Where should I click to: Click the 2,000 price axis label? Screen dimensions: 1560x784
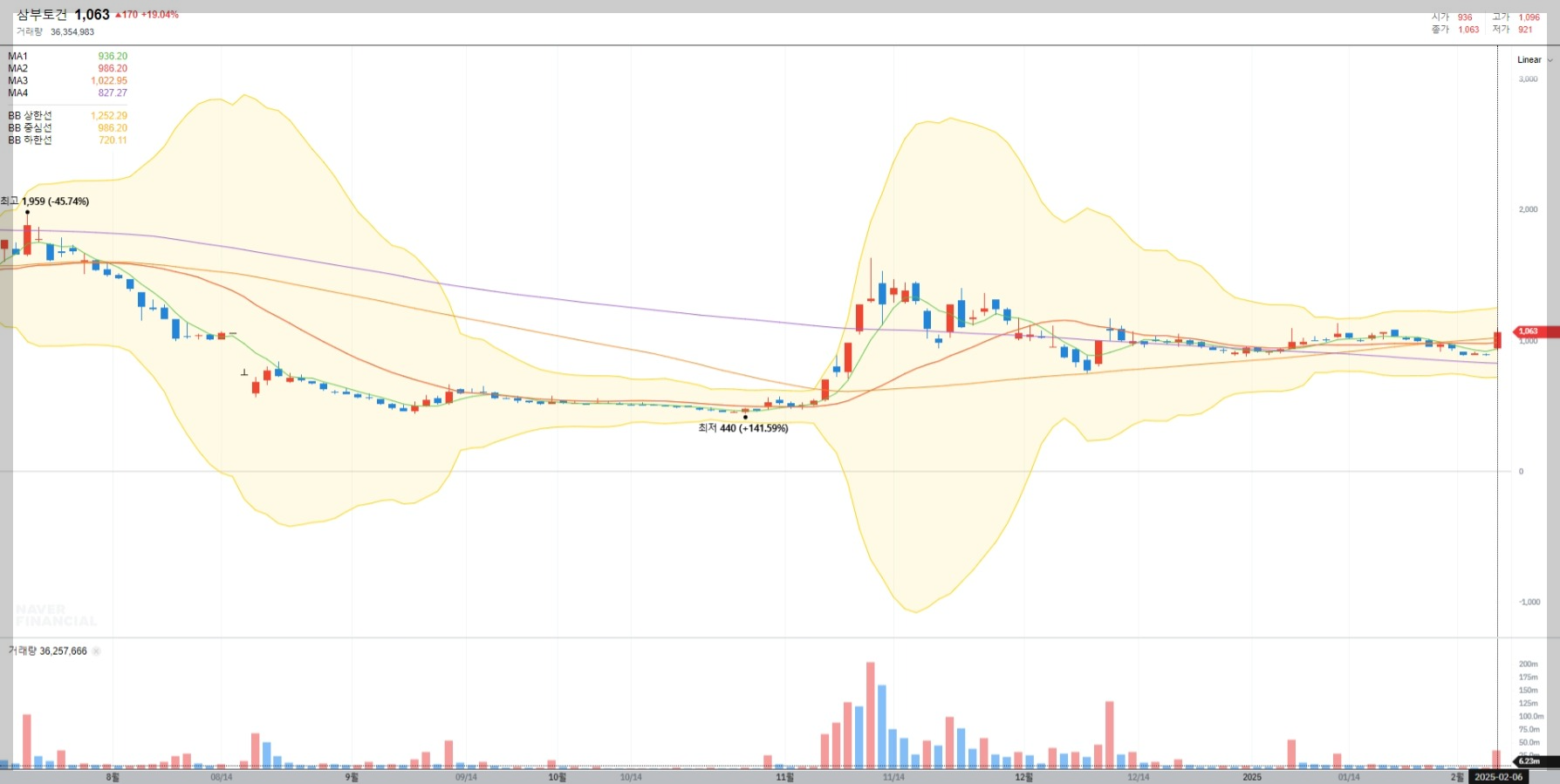(1528, 209)
